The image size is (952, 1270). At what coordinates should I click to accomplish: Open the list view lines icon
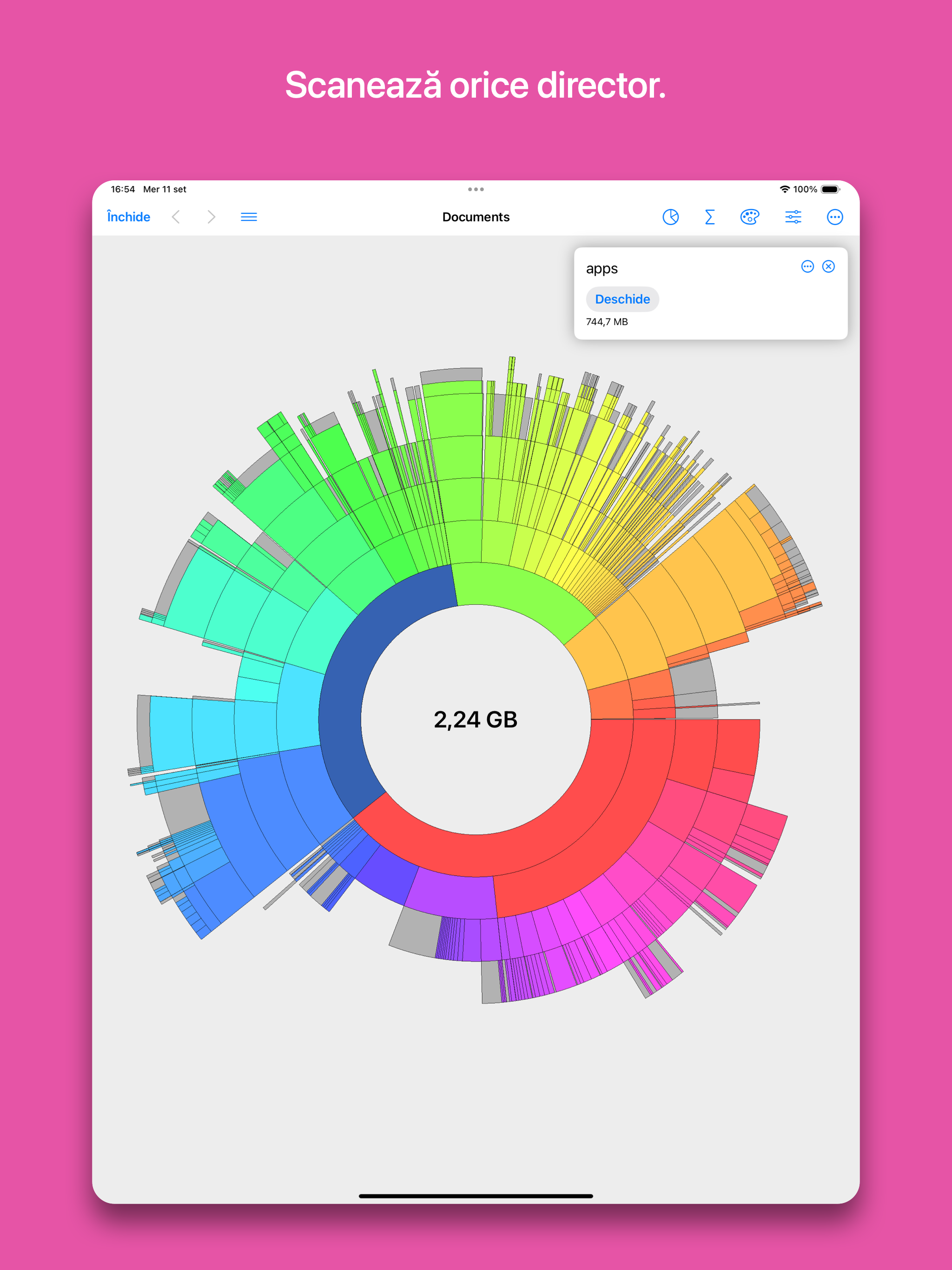point(249,217)
